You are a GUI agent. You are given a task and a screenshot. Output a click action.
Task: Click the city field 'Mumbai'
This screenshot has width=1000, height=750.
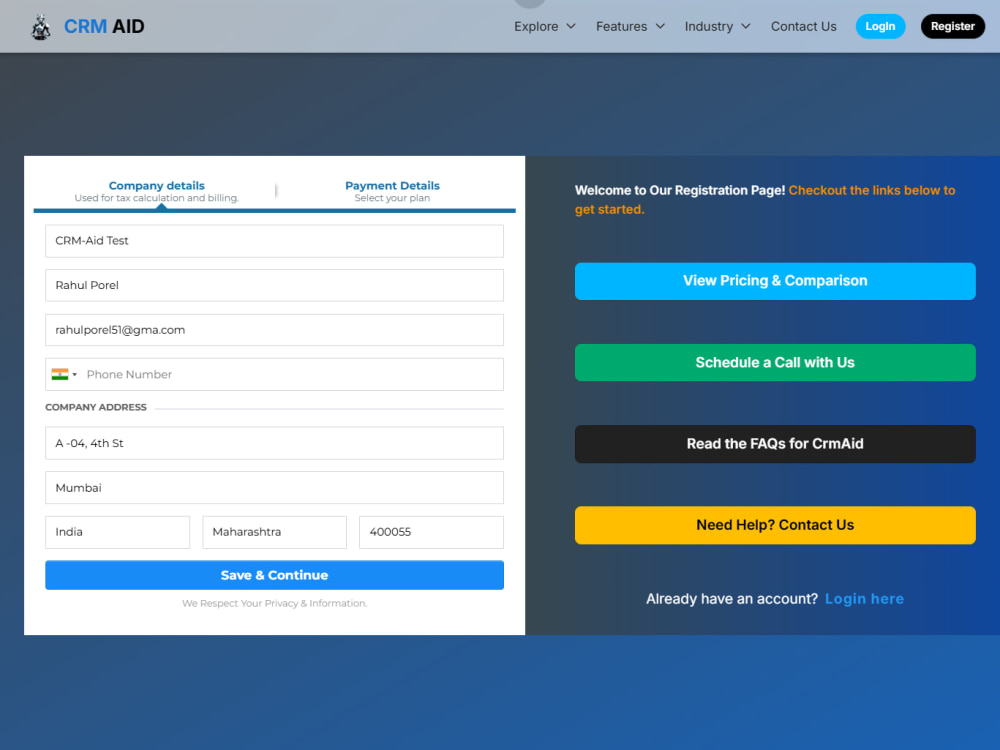click(274, 488)
